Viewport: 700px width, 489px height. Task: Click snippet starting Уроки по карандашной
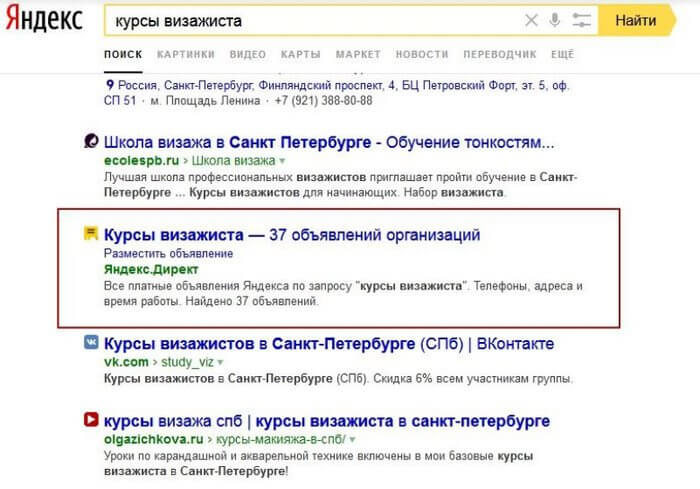pos(318,464)
